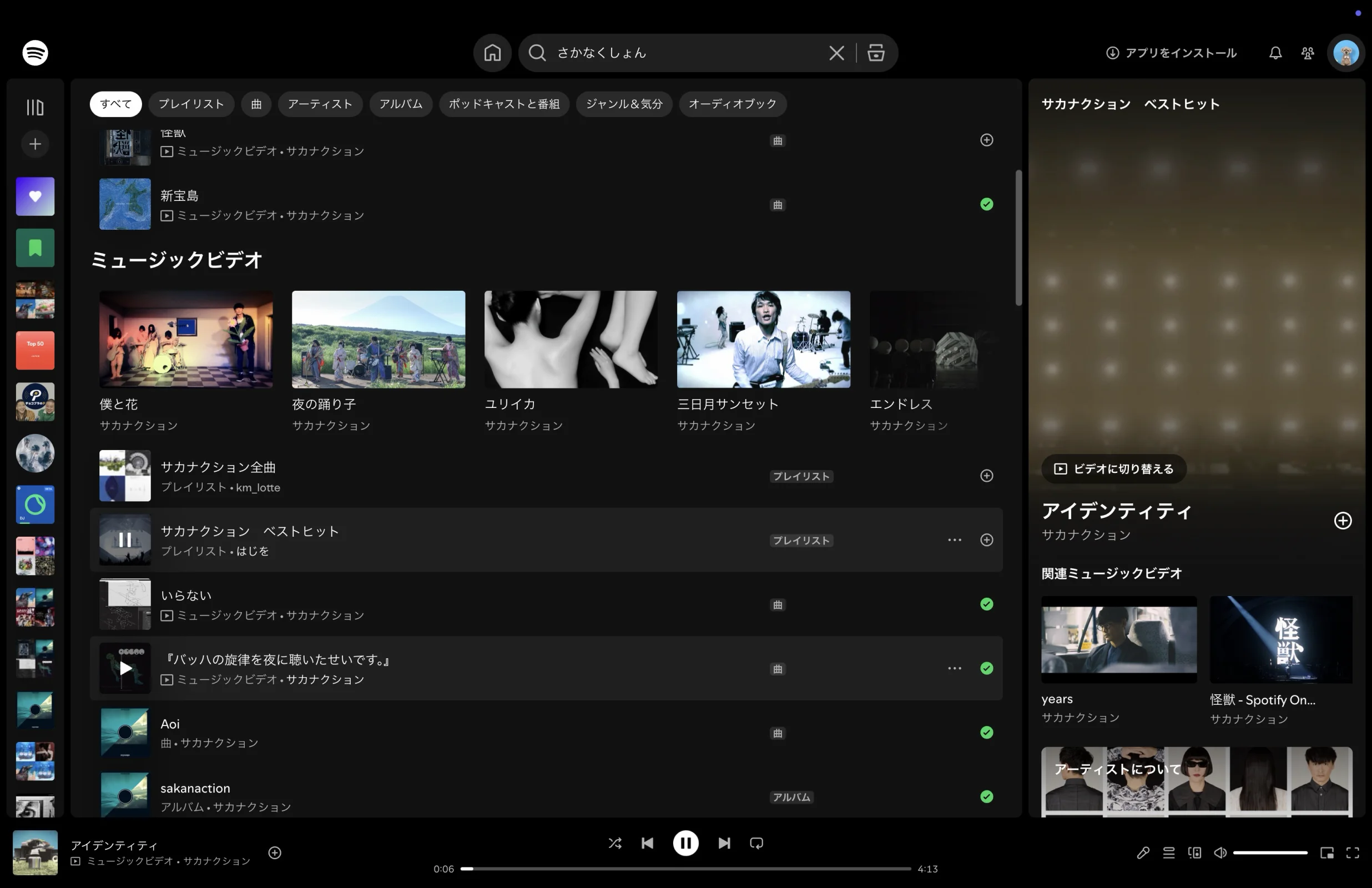Toggle saved checkmark for Aoi
The height and width of the screenshot is (888, 1372).
click(986, 732)
